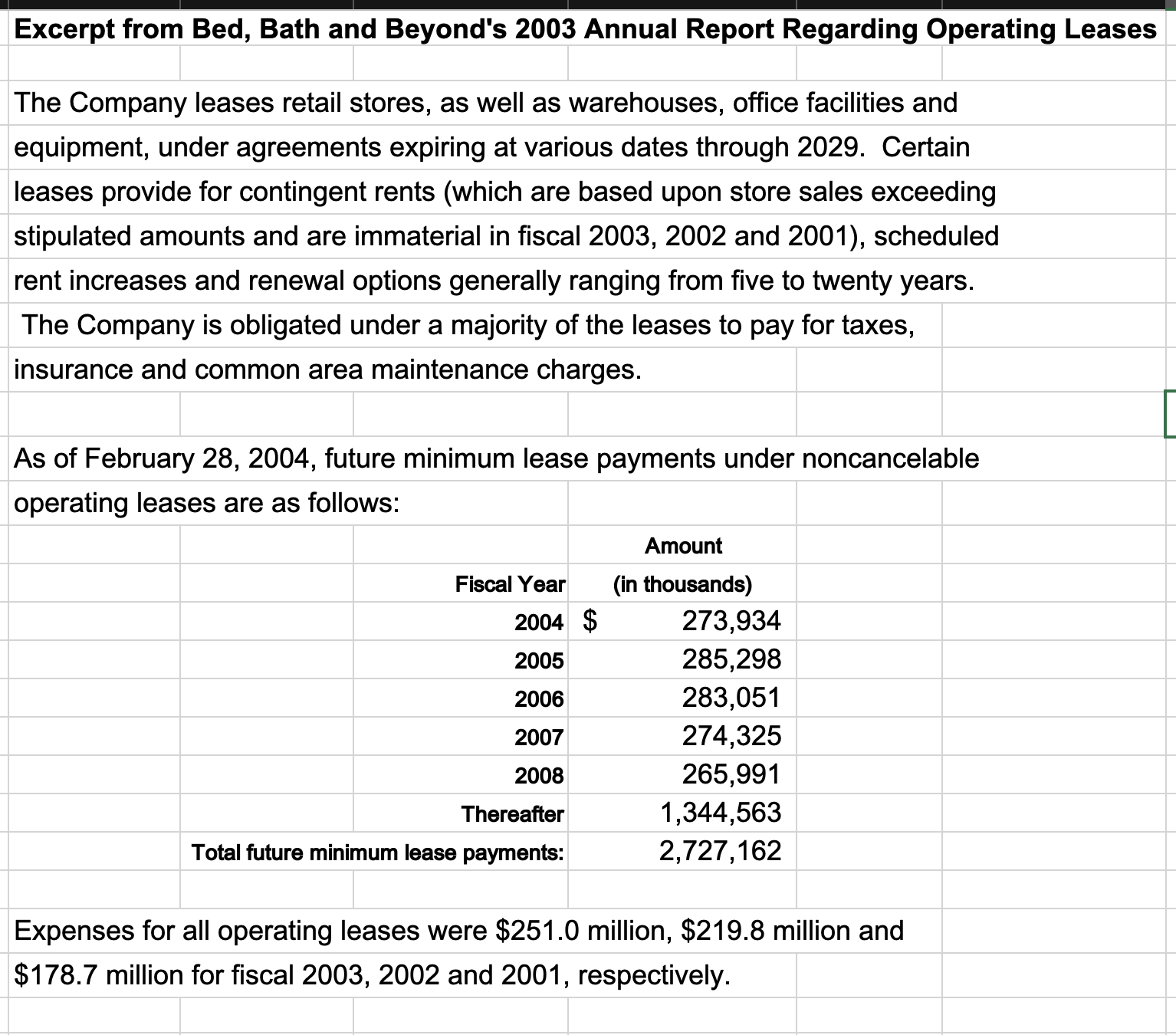The height and width of the screenshot is (1035, 1176).
Task: Click the highlighted cell on the right edge
Action: (x=1171, y=412)
